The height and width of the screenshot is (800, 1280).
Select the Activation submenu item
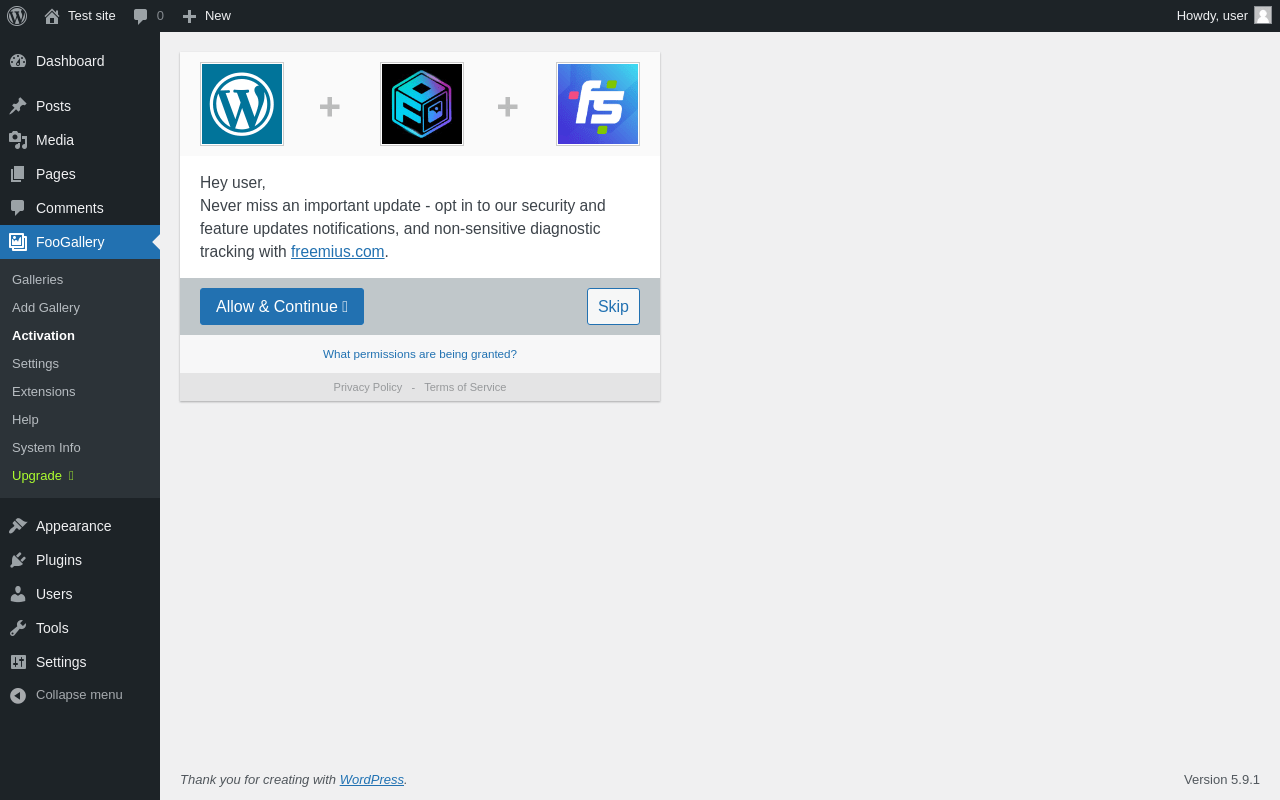(80, 335)
